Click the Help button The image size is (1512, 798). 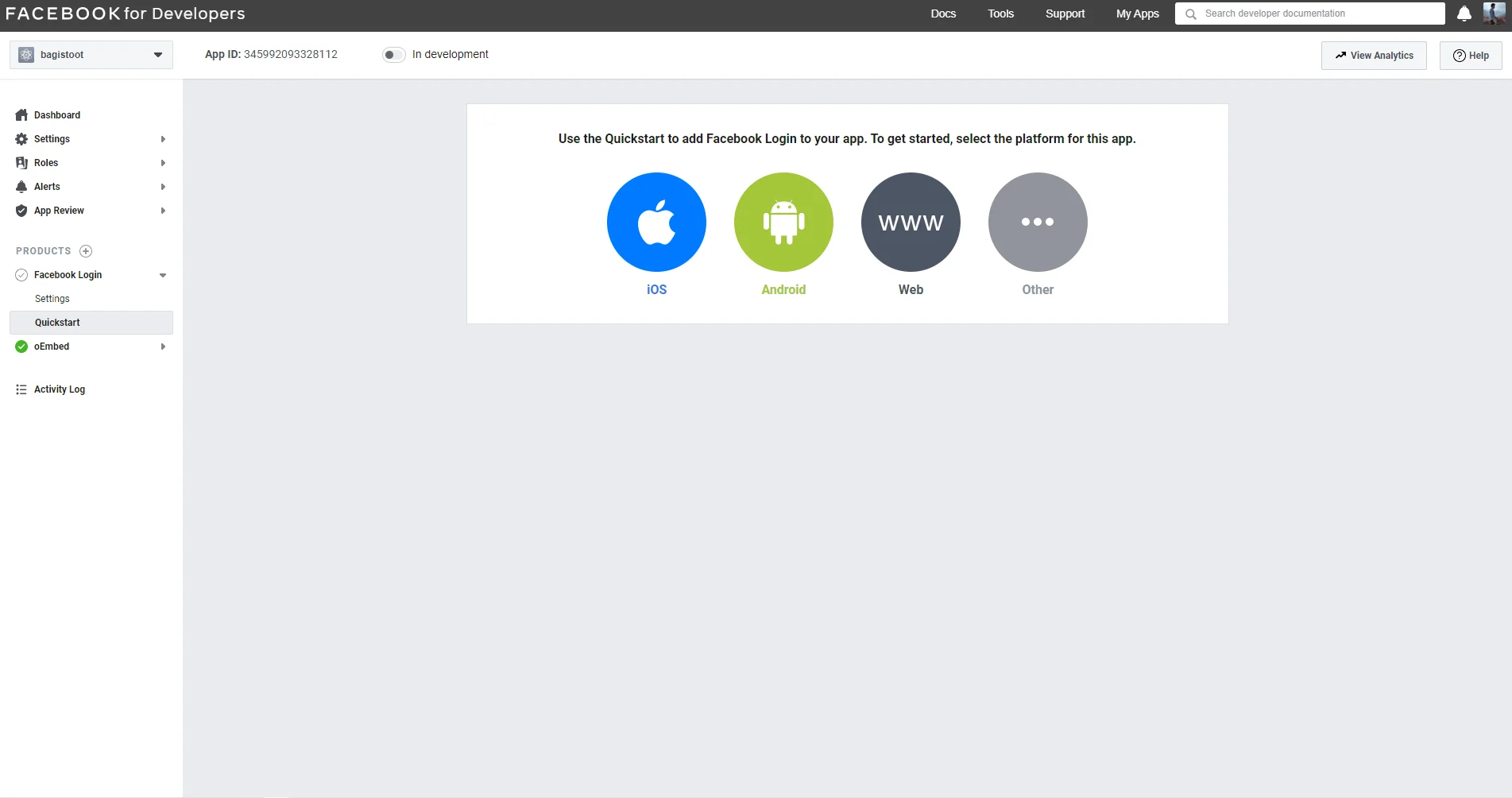click(x=1471, y=56)
